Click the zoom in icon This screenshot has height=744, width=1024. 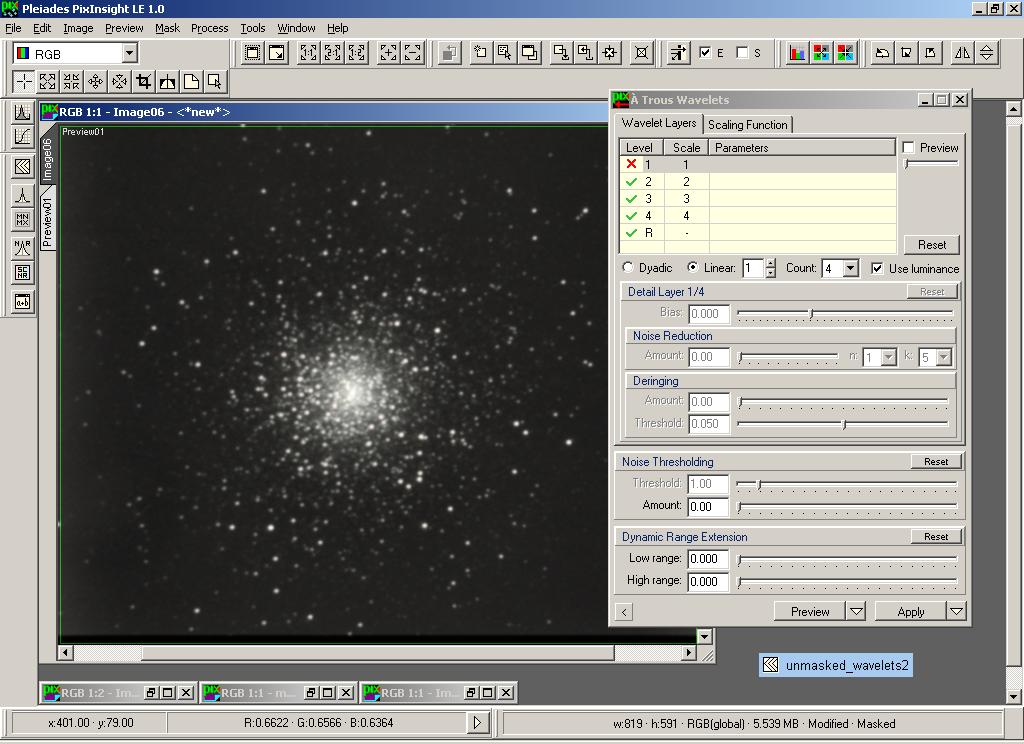(x=388, y=53)
